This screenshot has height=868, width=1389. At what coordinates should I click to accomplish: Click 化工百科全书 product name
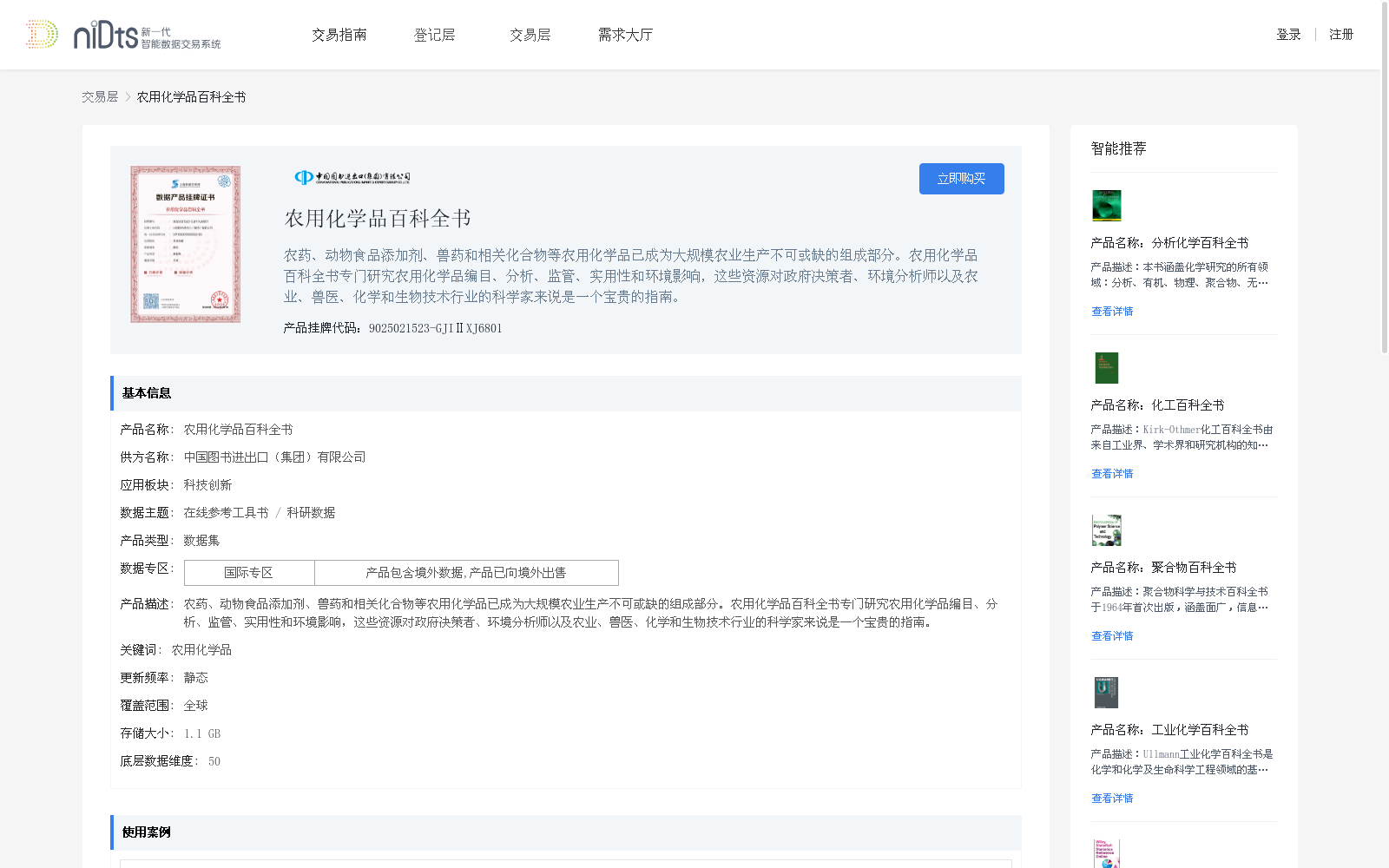click(1188, 405)
